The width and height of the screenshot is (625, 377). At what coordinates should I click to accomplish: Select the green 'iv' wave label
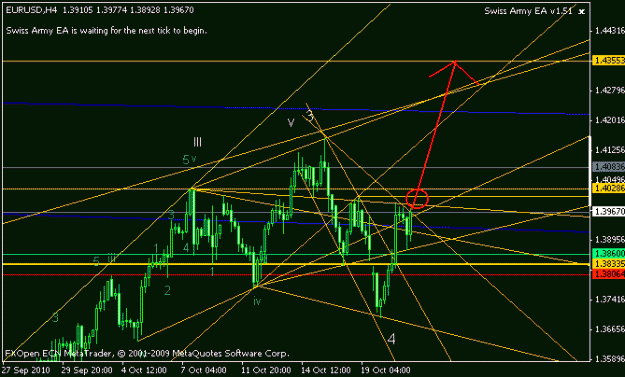(x=257, y=301)
